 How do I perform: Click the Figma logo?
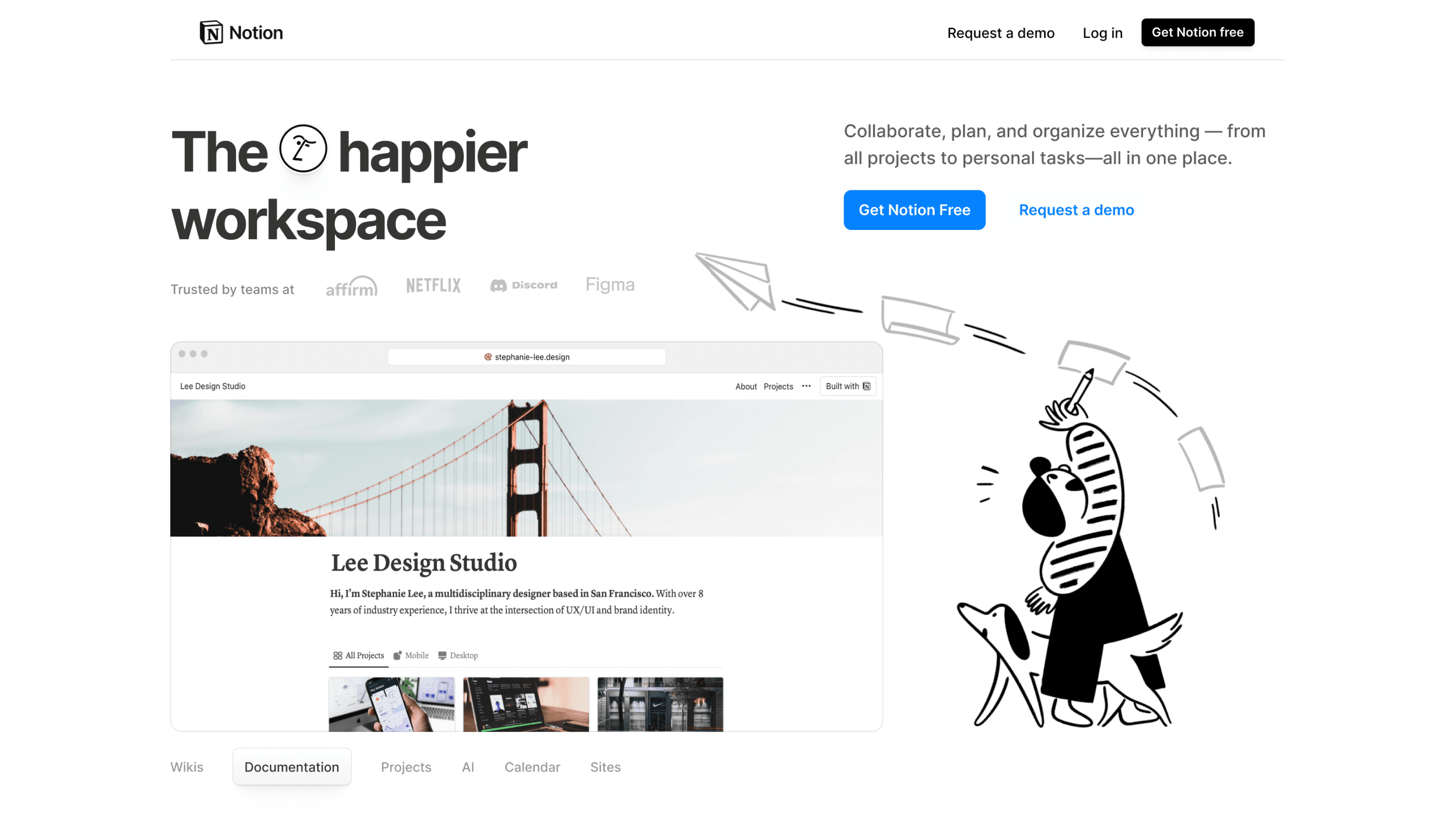click(610, 285)
